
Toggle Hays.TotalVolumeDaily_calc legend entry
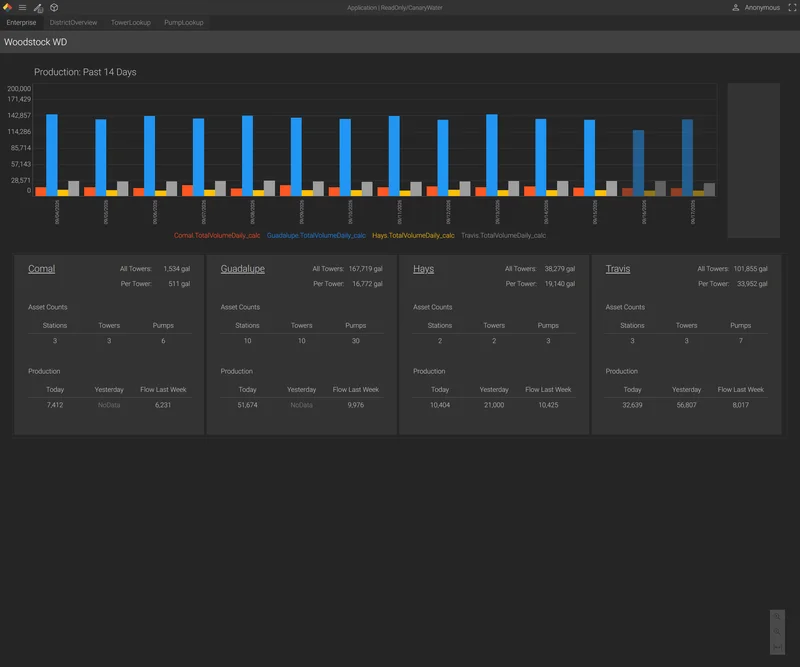tap(413, 235)
